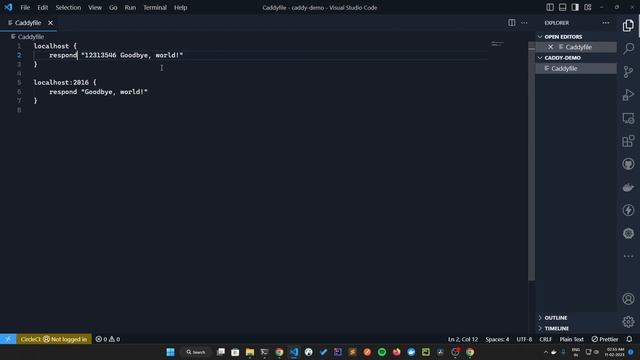
Task: Click the VS Code logo in title bar
Action: pos(8,7)
